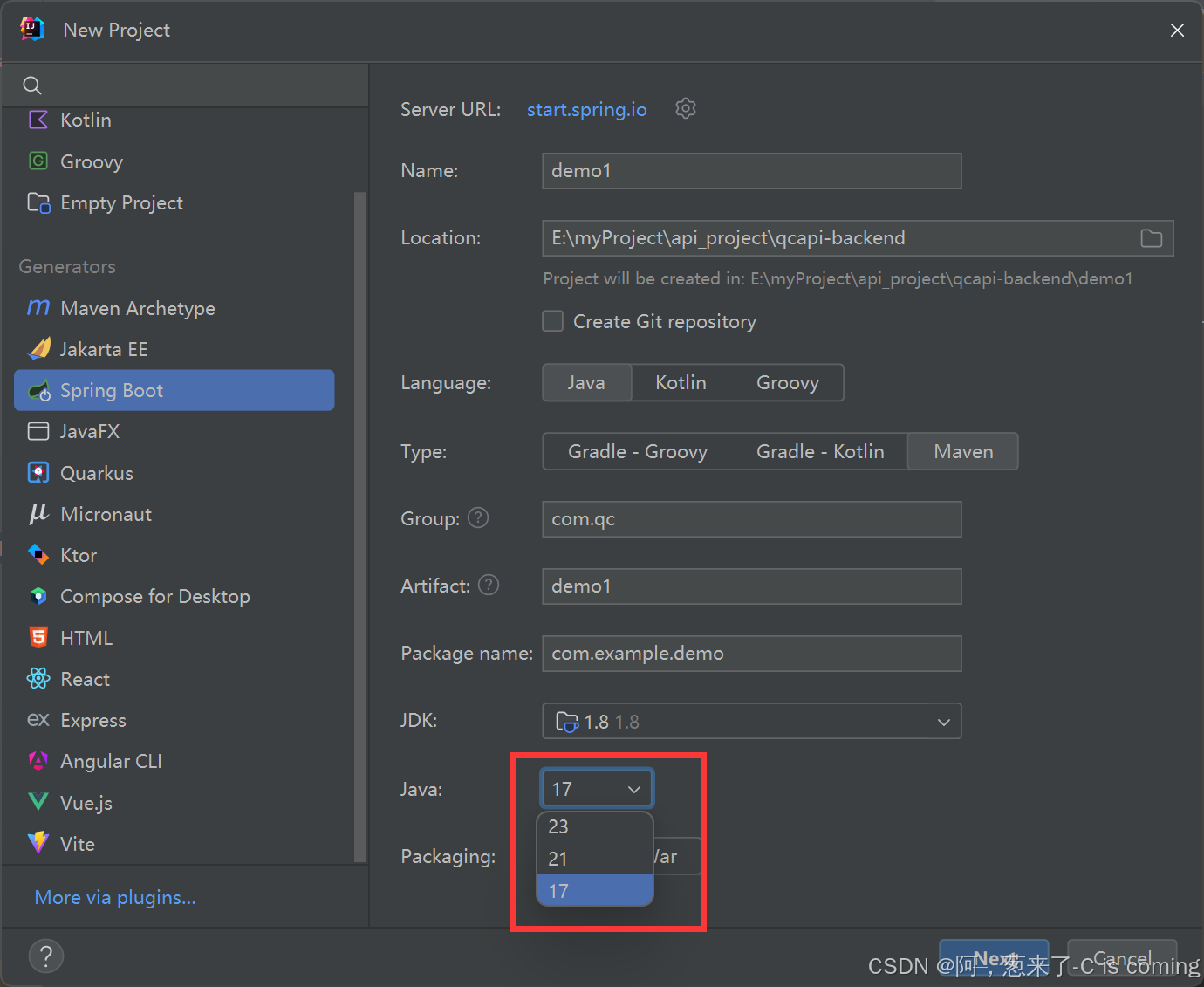Screen dimensions: 1204x987
Task: Select Java version 23 from list
Action: click(595, 826)
